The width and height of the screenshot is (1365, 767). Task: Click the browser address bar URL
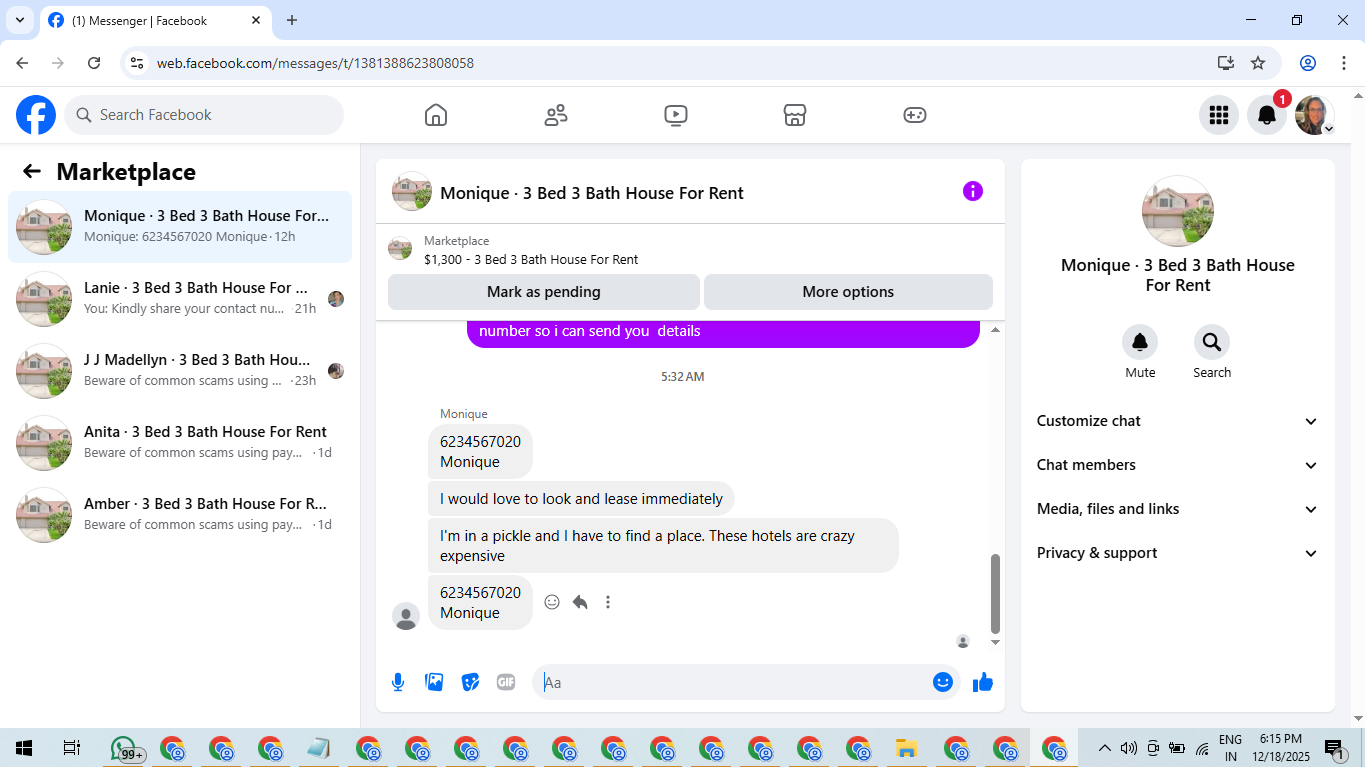click(315, 63)
